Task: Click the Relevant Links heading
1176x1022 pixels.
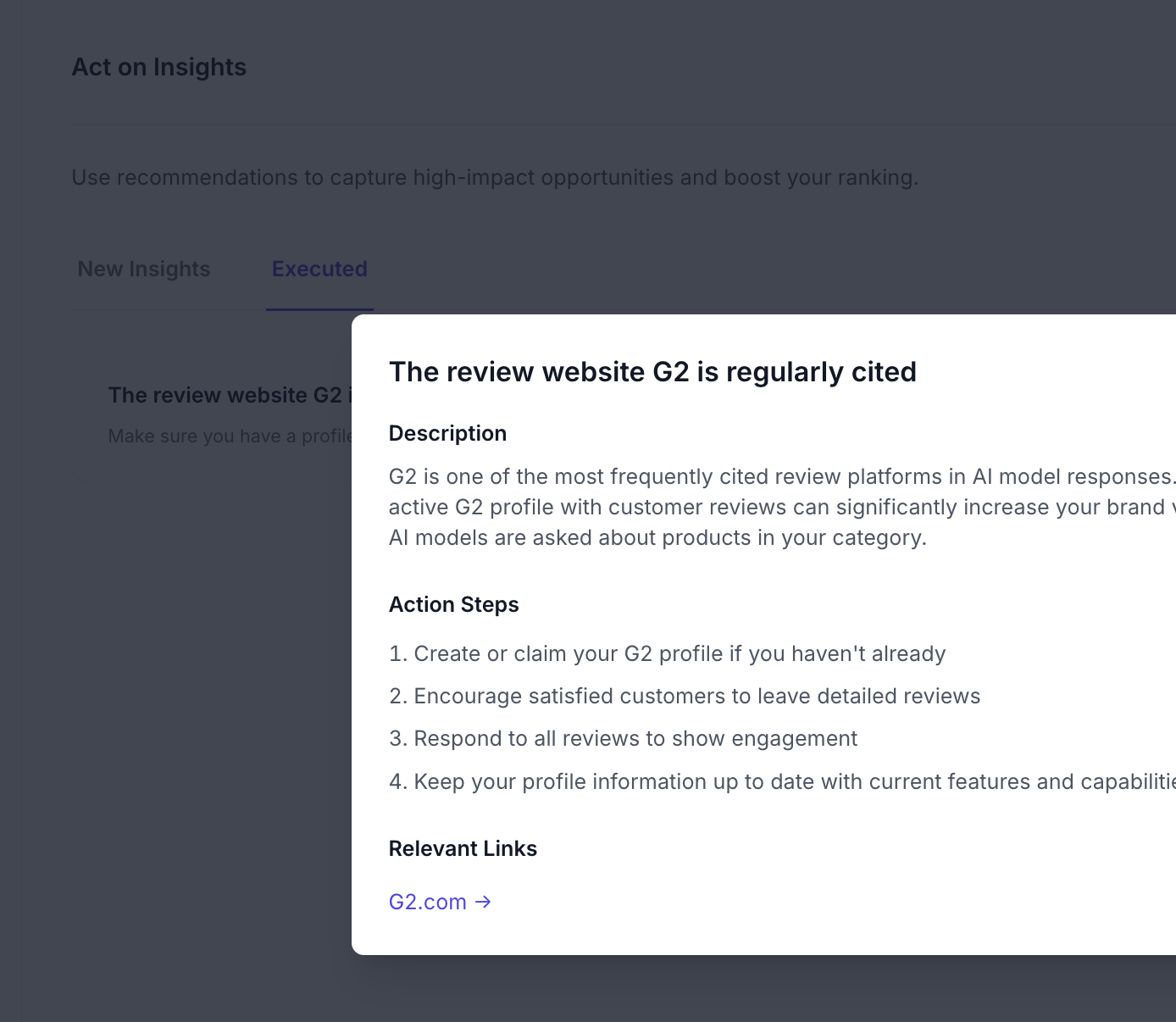Action: pos(463,848)
